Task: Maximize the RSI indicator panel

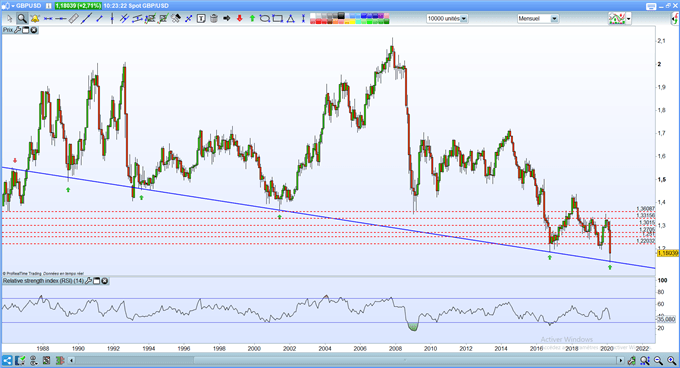Action: (97, 281)
